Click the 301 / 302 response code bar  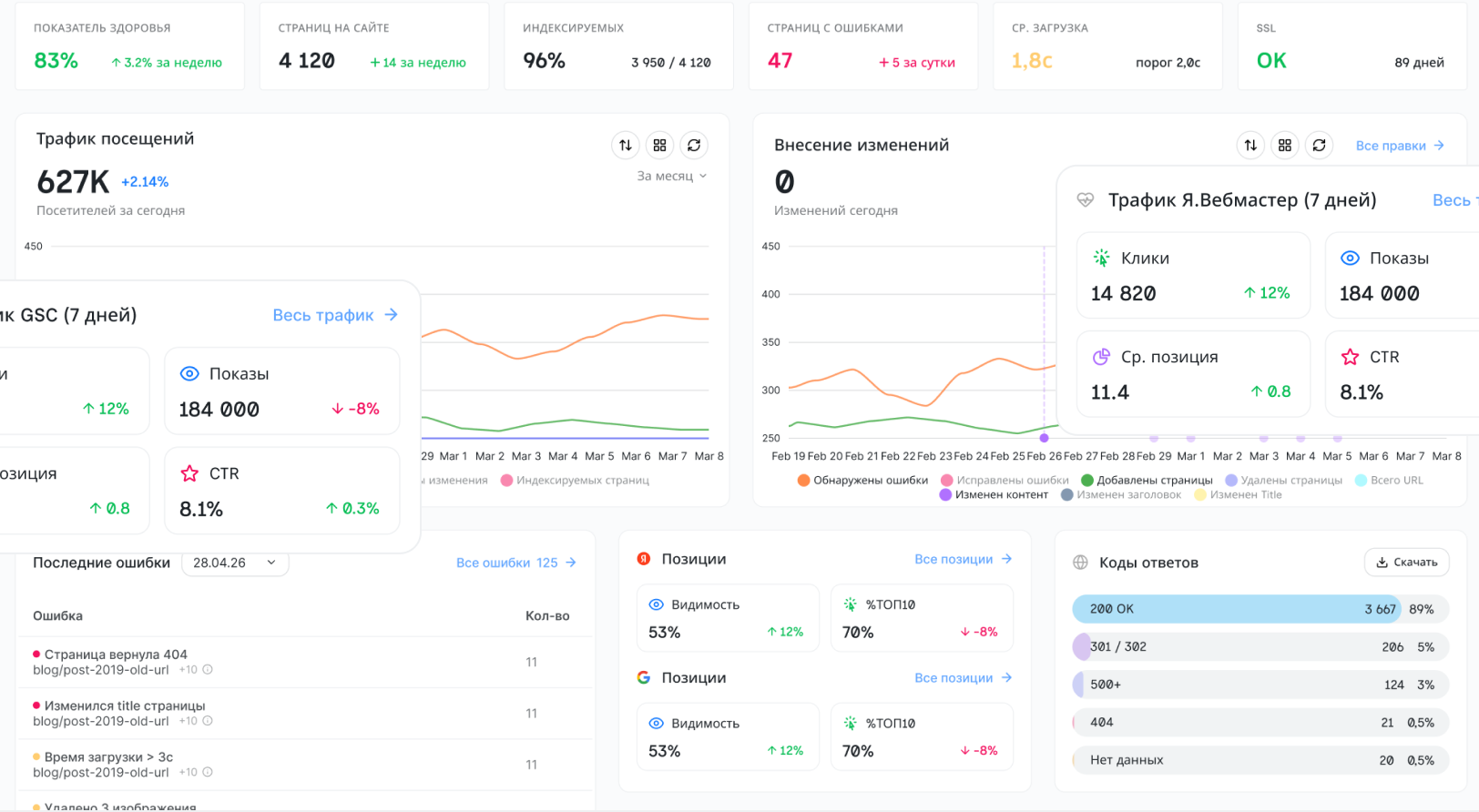pyautogui.click(x=1261, y=647)
